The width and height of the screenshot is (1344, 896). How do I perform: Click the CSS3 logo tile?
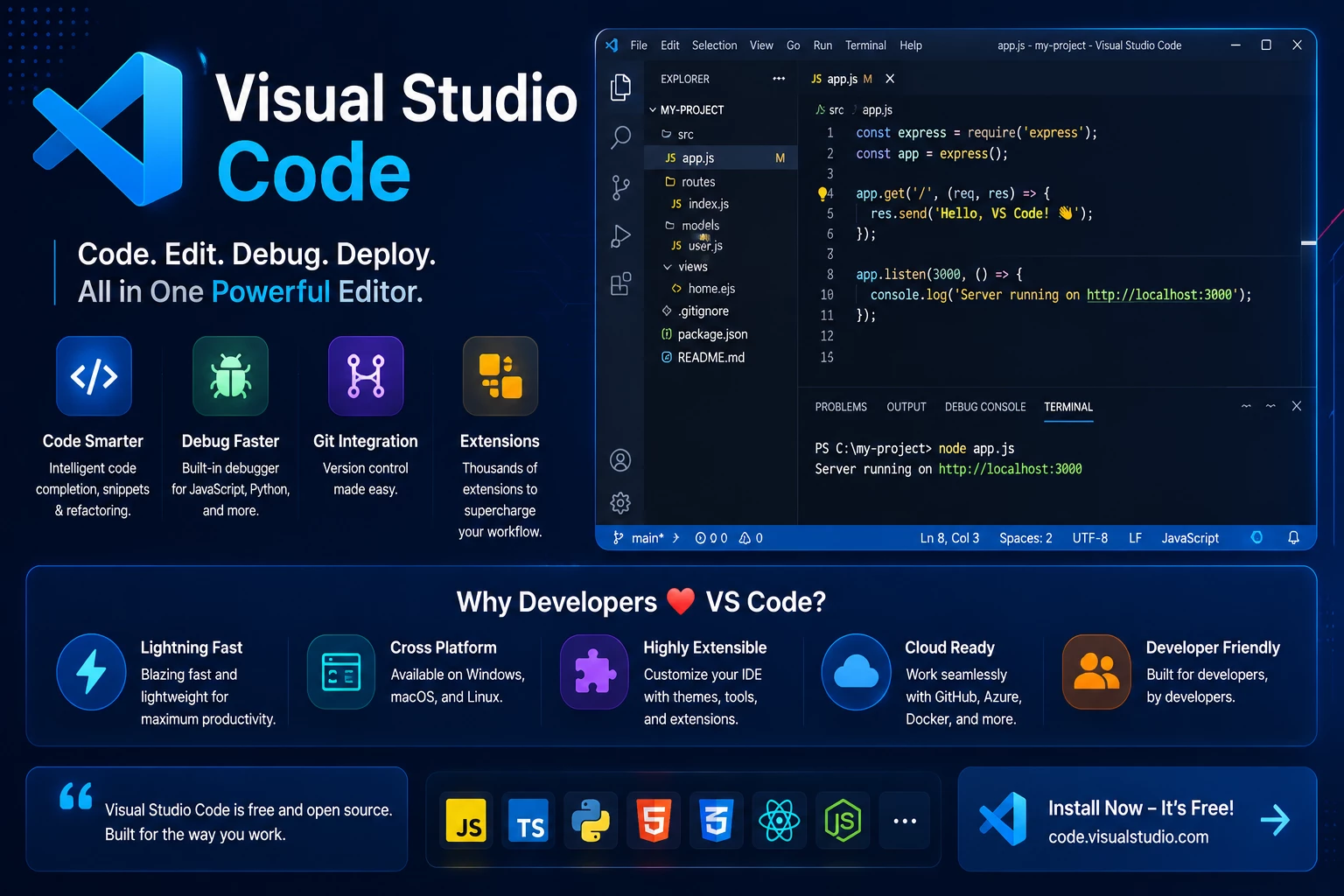pyautogui.click(x=717, y=820)
